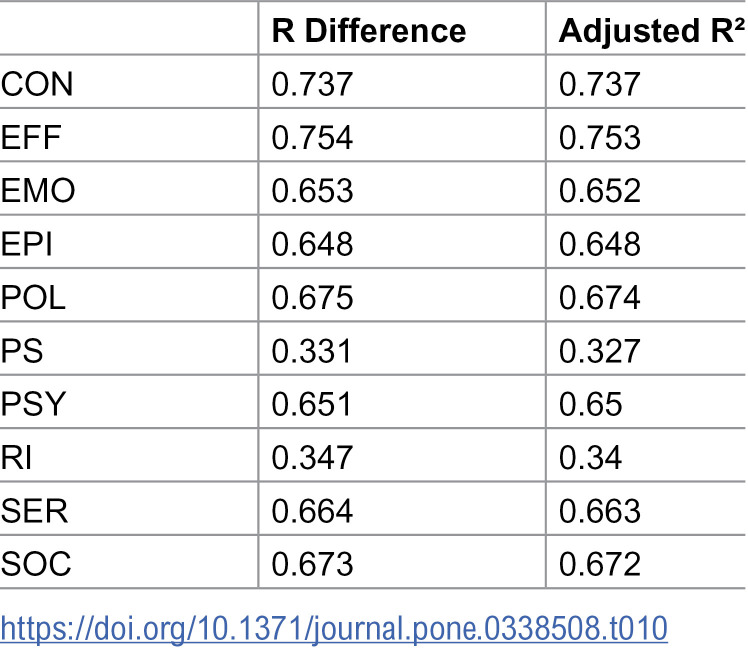Click the PS row label
The height and width of the screenshot is (648, 748).
click(x=22, y=351)
